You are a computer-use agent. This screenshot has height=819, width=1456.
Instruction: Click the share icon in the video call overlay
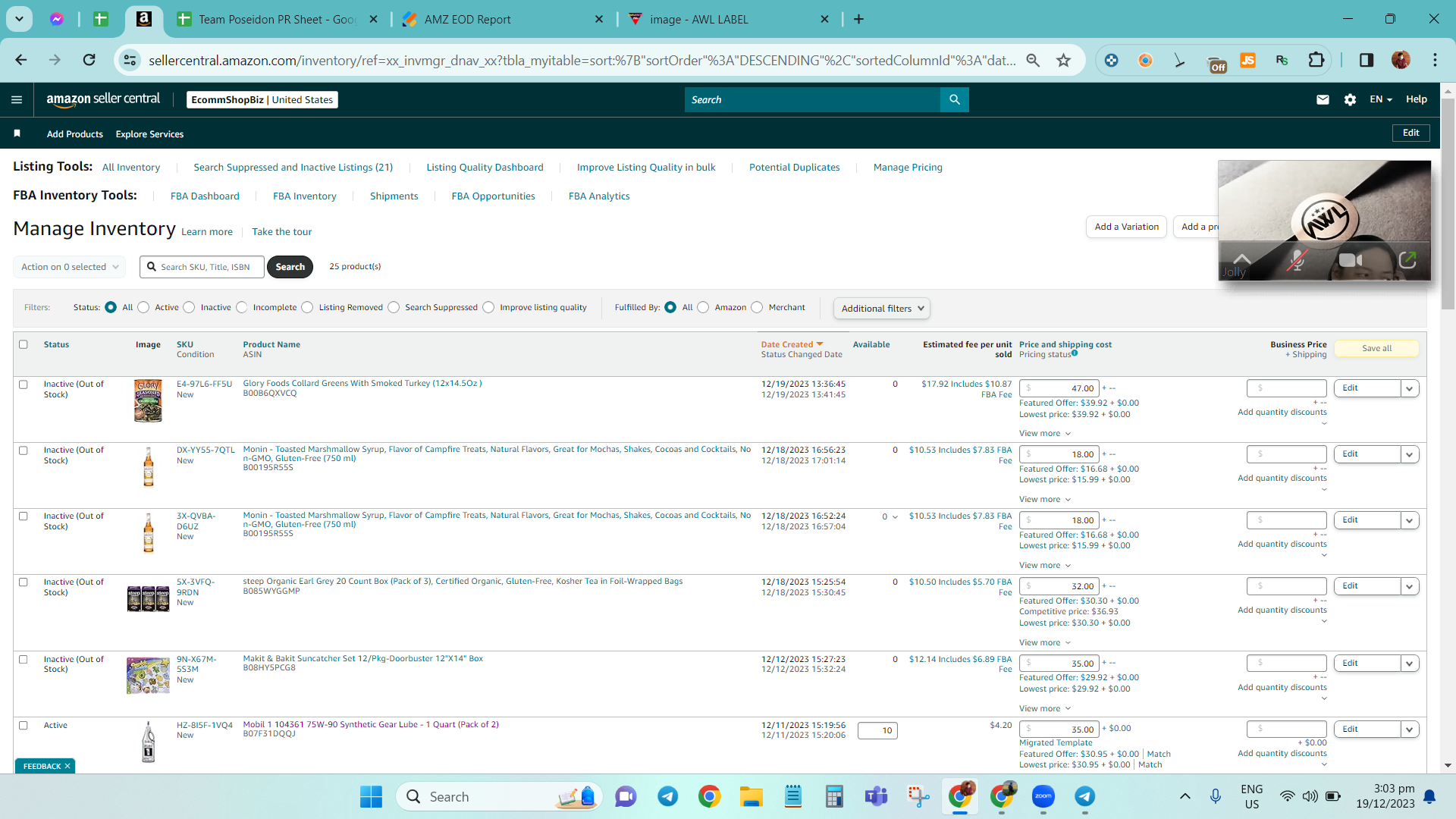click(1407, 261)
